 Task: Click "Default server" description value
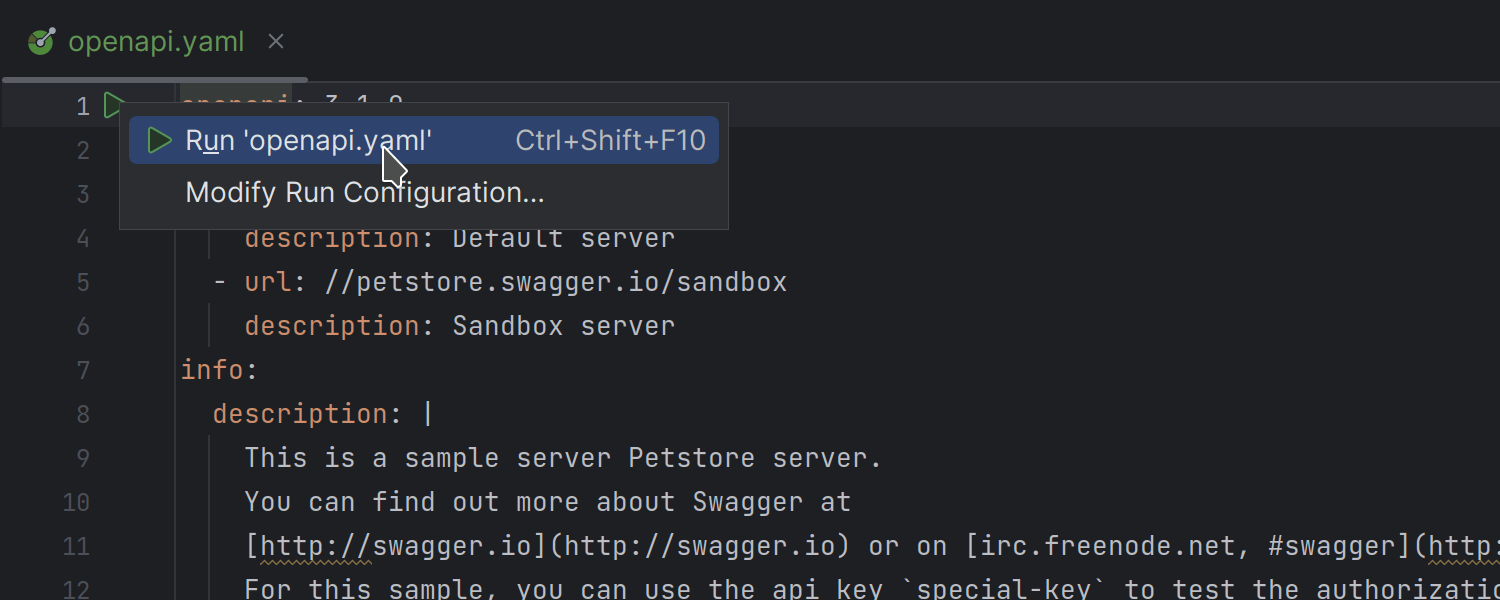563,238
